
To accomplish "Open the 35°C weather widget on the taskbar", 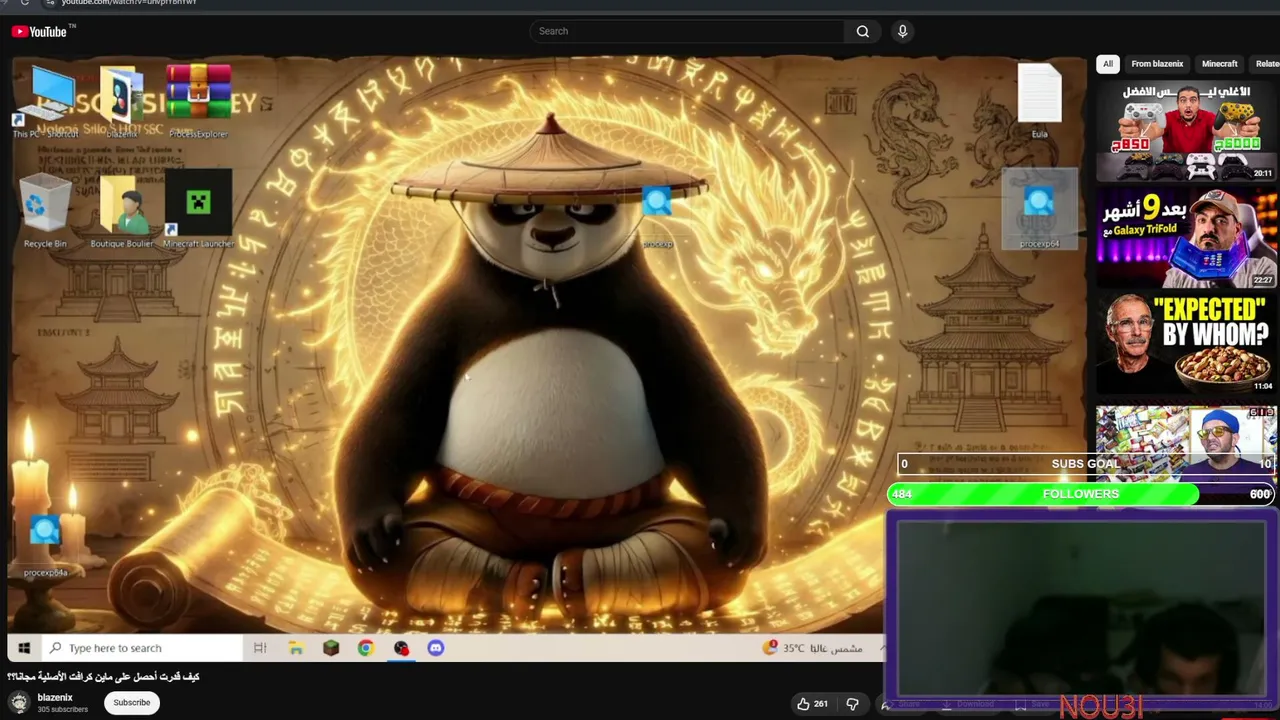I will click(812, 648).
